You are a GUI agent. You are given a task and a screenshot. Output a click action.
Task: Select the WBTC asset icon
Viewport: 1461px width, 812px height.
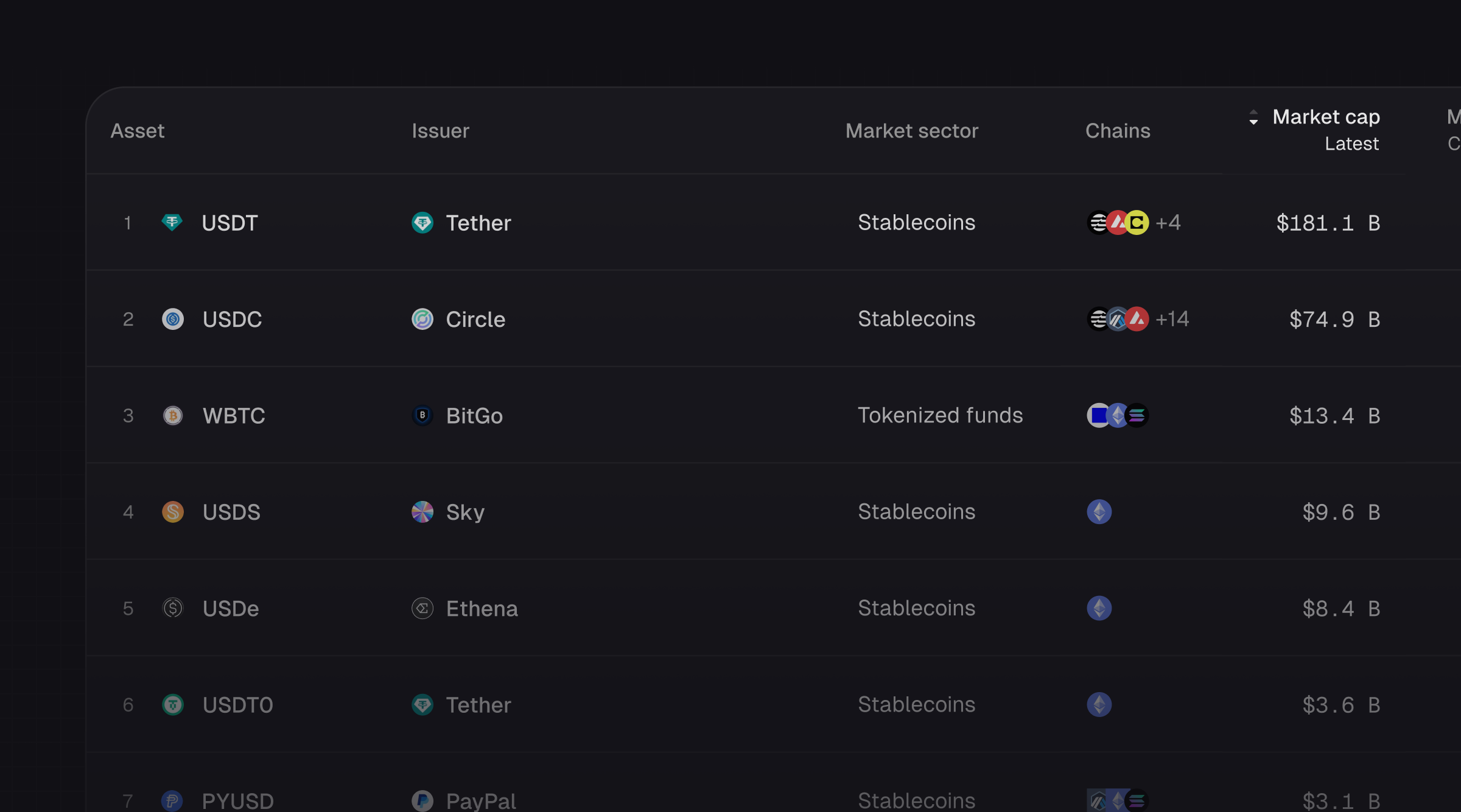pyautogui.click(x=173, y=415)
